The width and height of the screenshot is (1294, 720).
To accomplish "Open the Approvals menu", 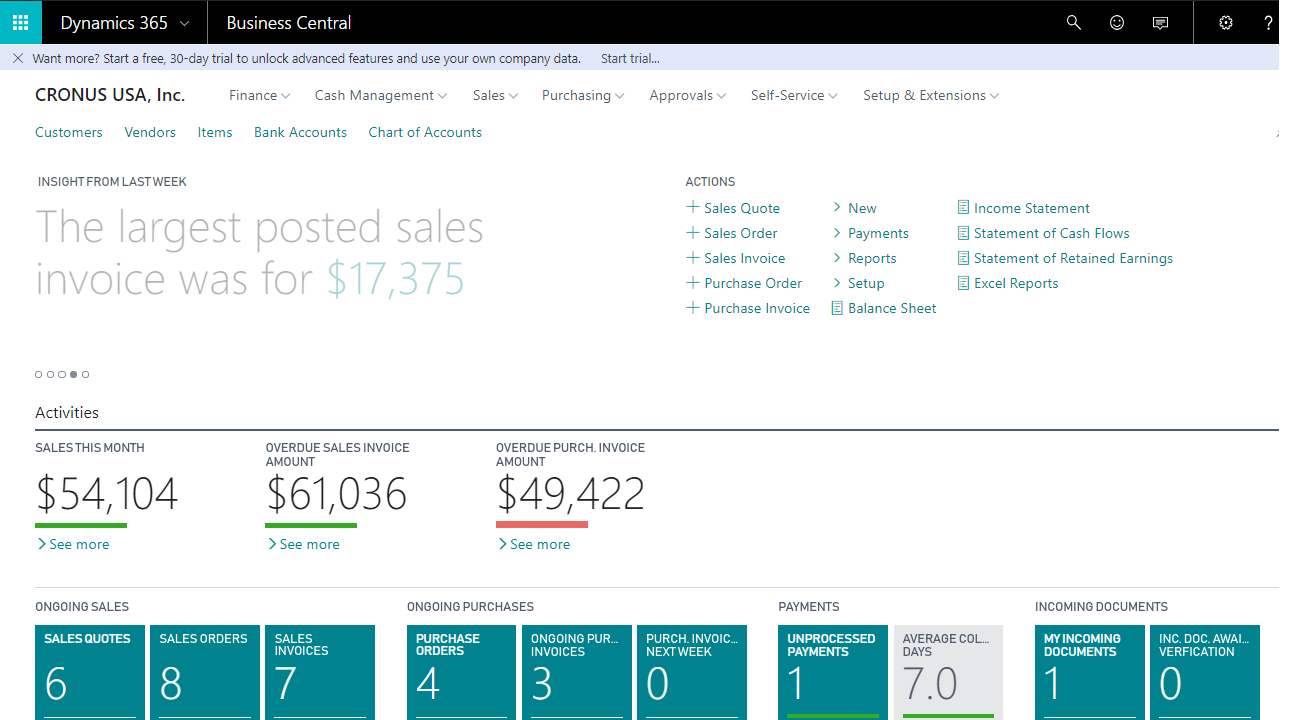I will 688,95.
